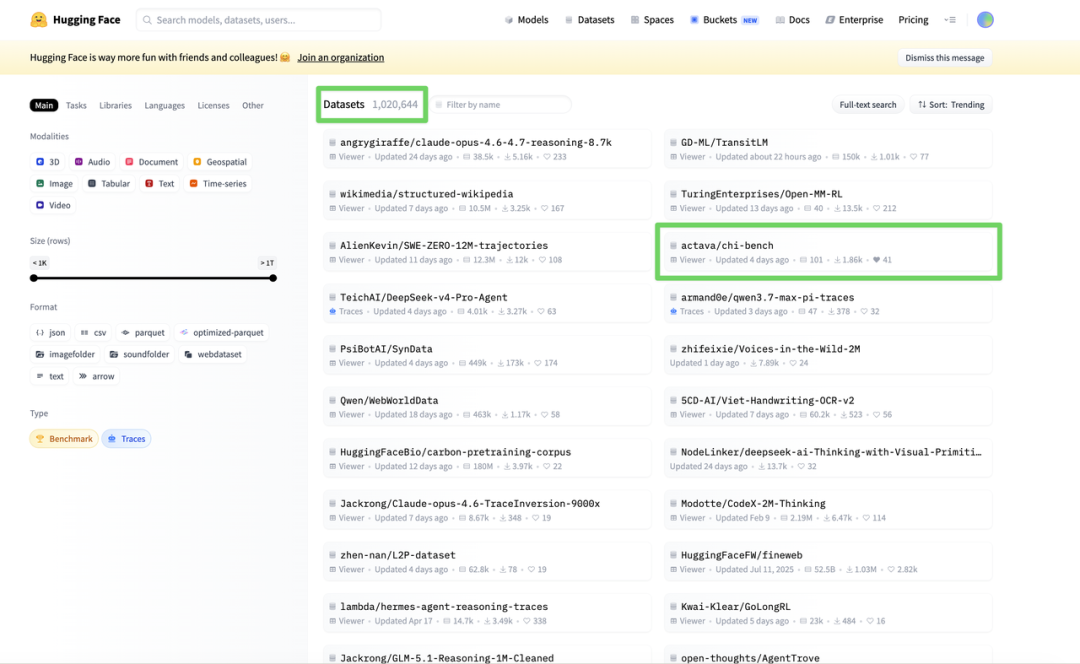This screenshot has width=1080, height=664.
Task: Filter by the Image modality
Action: pos(54,184)
